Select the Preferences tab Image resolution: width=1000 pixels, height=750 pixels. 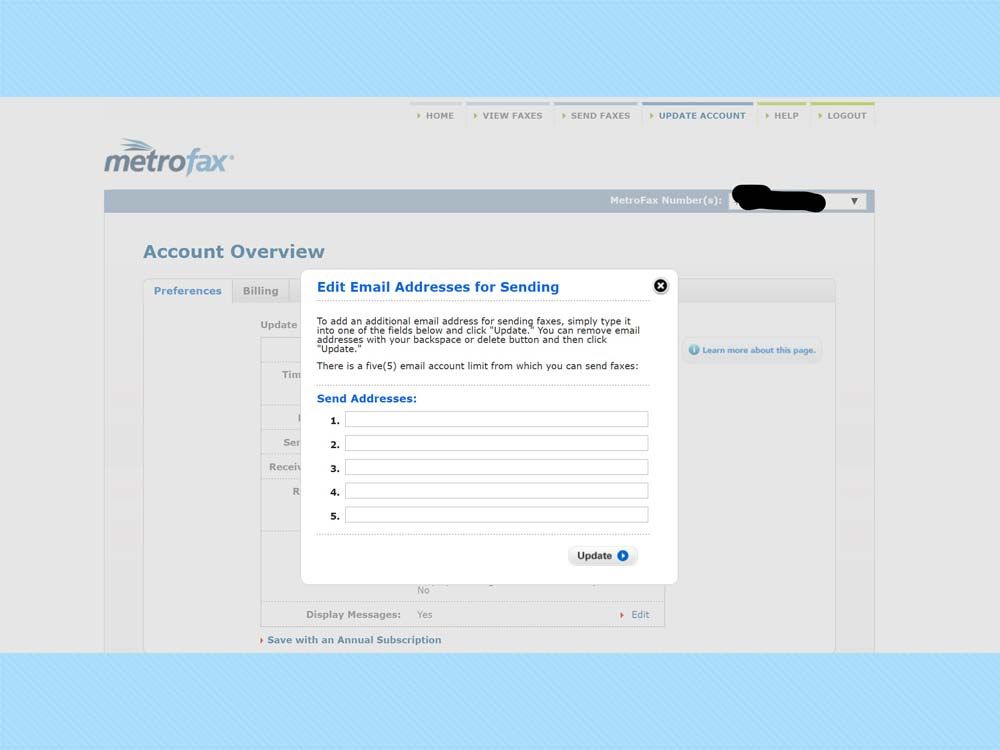187,290
